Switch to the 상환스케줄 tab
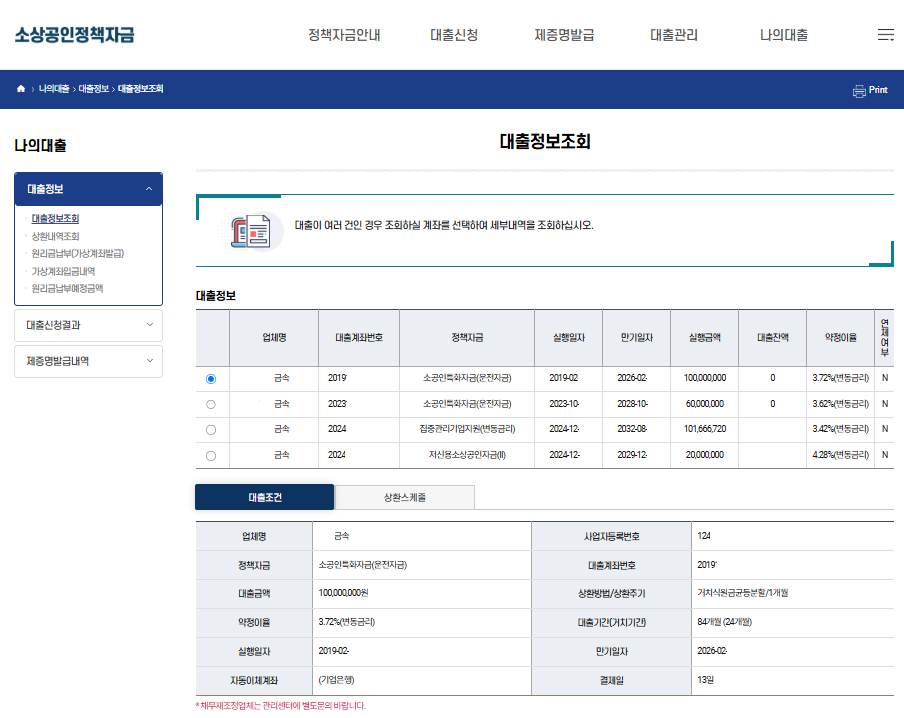 (404, 496)
